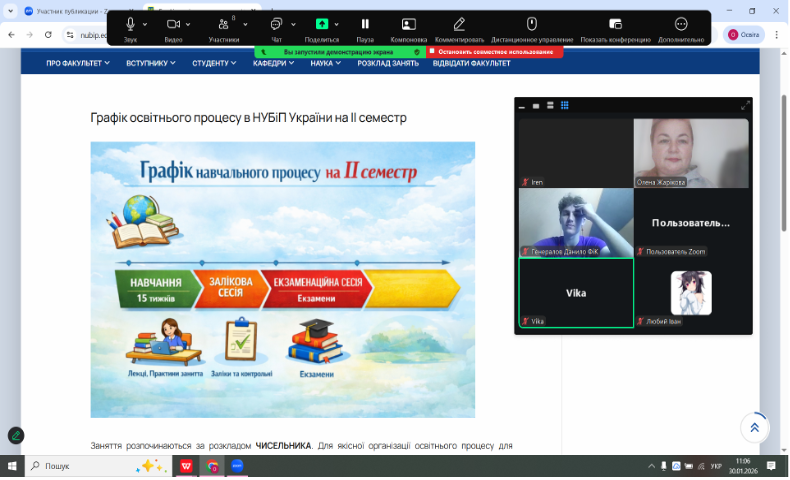
Task: Show hidden tray icons arrow
Action: point(651,466)
